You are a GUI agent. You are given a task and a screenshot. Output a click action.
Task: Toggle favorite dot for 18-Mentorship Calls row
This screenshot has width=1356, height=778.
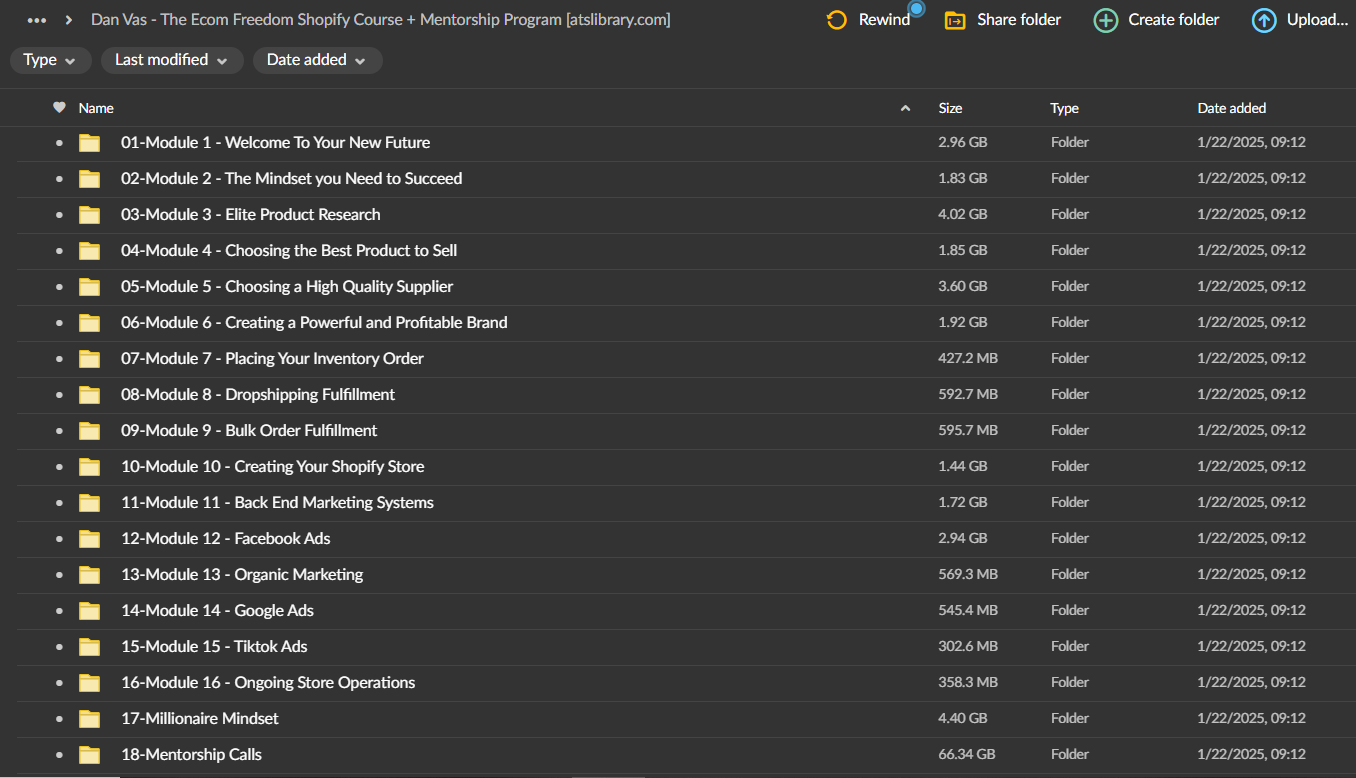(59, 755)
